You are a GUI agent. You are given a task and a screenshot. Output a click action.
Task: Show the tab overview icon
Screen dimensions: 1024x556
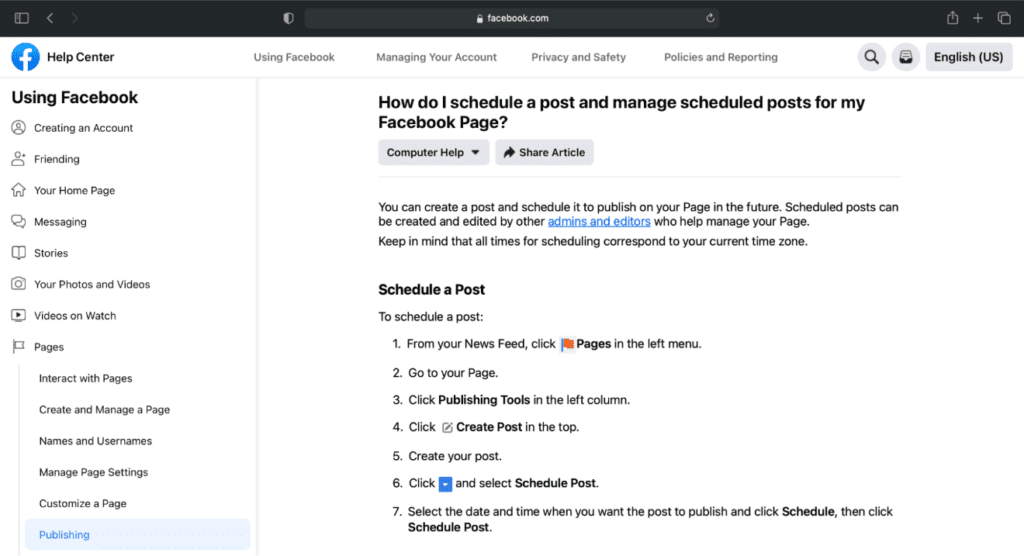pos(1004,18)
